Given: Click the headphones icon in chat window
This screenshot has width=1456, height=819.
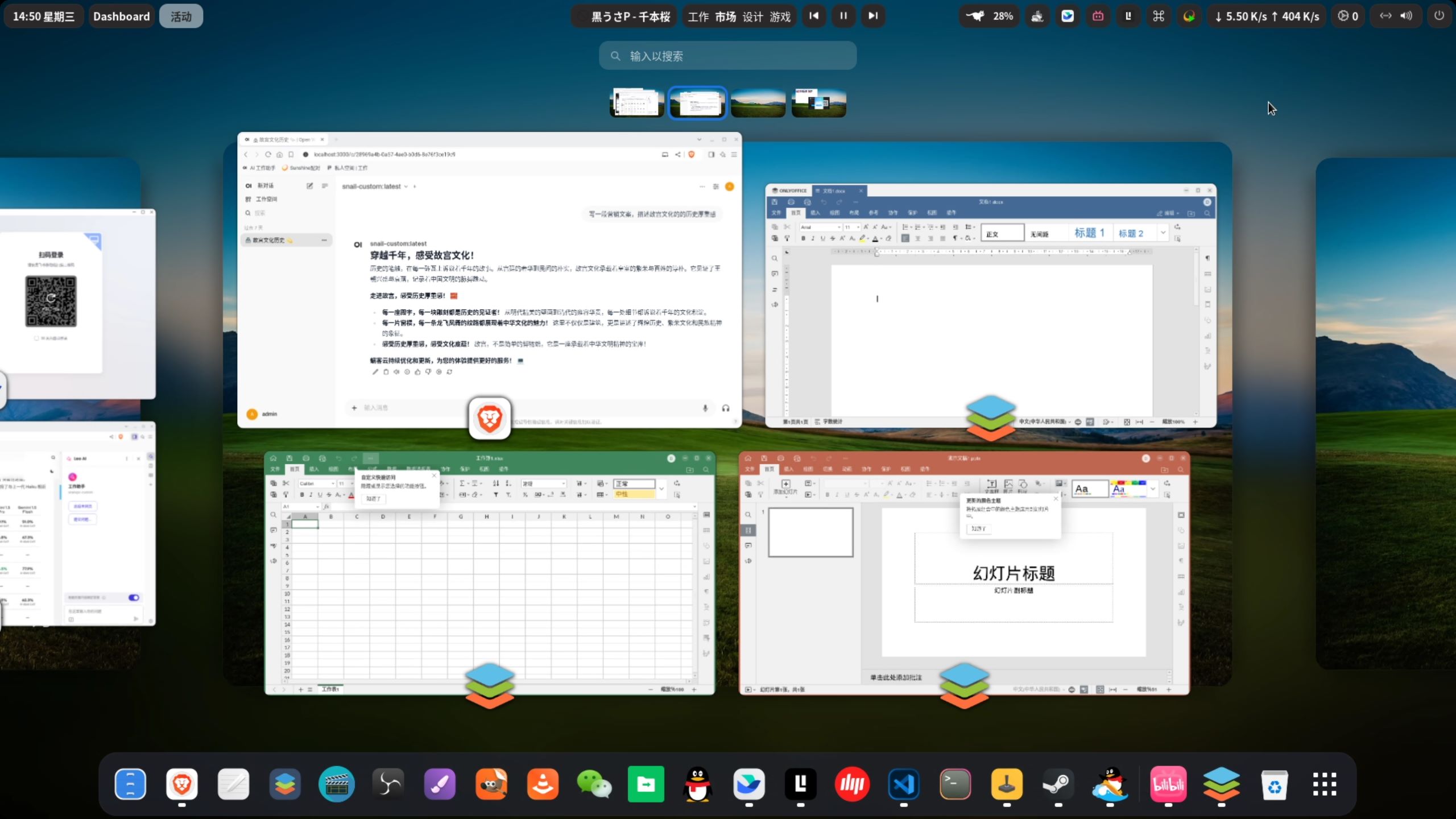Looking at the screenshot, I should pyautogui.click(x=726, y=408).
